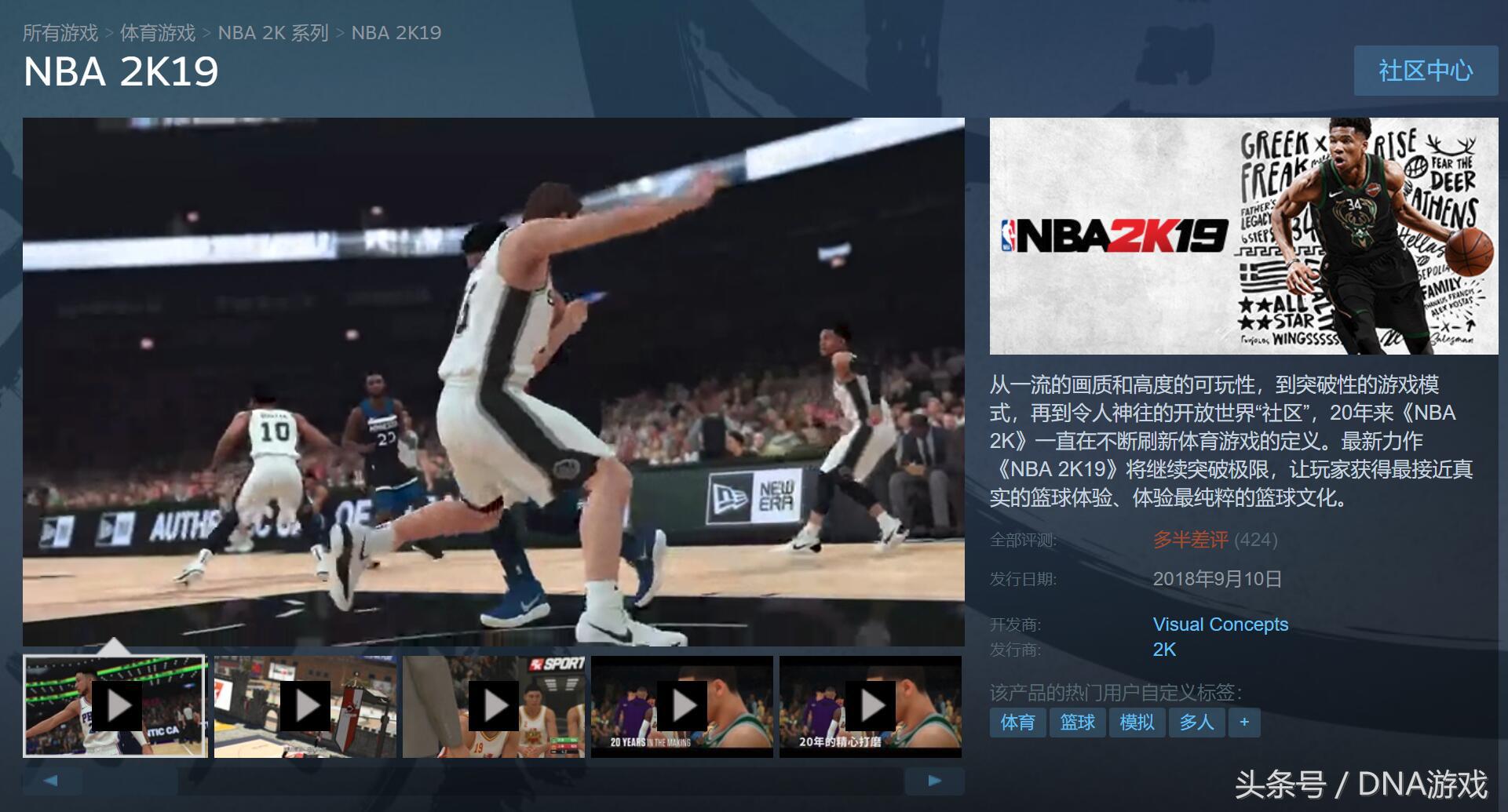Play the first screenshot thumbnail video
This screenshot has height=812, width=1508.
point(118,705)
